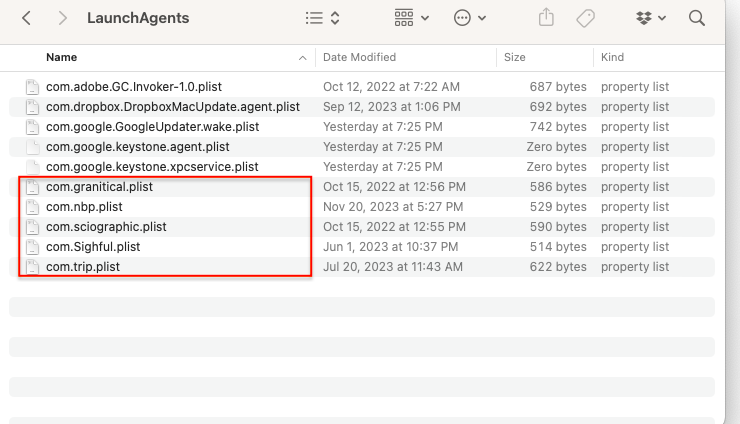Click the com.google.GoogleUpdater.wake.plist file icon

tap(33, 127)
